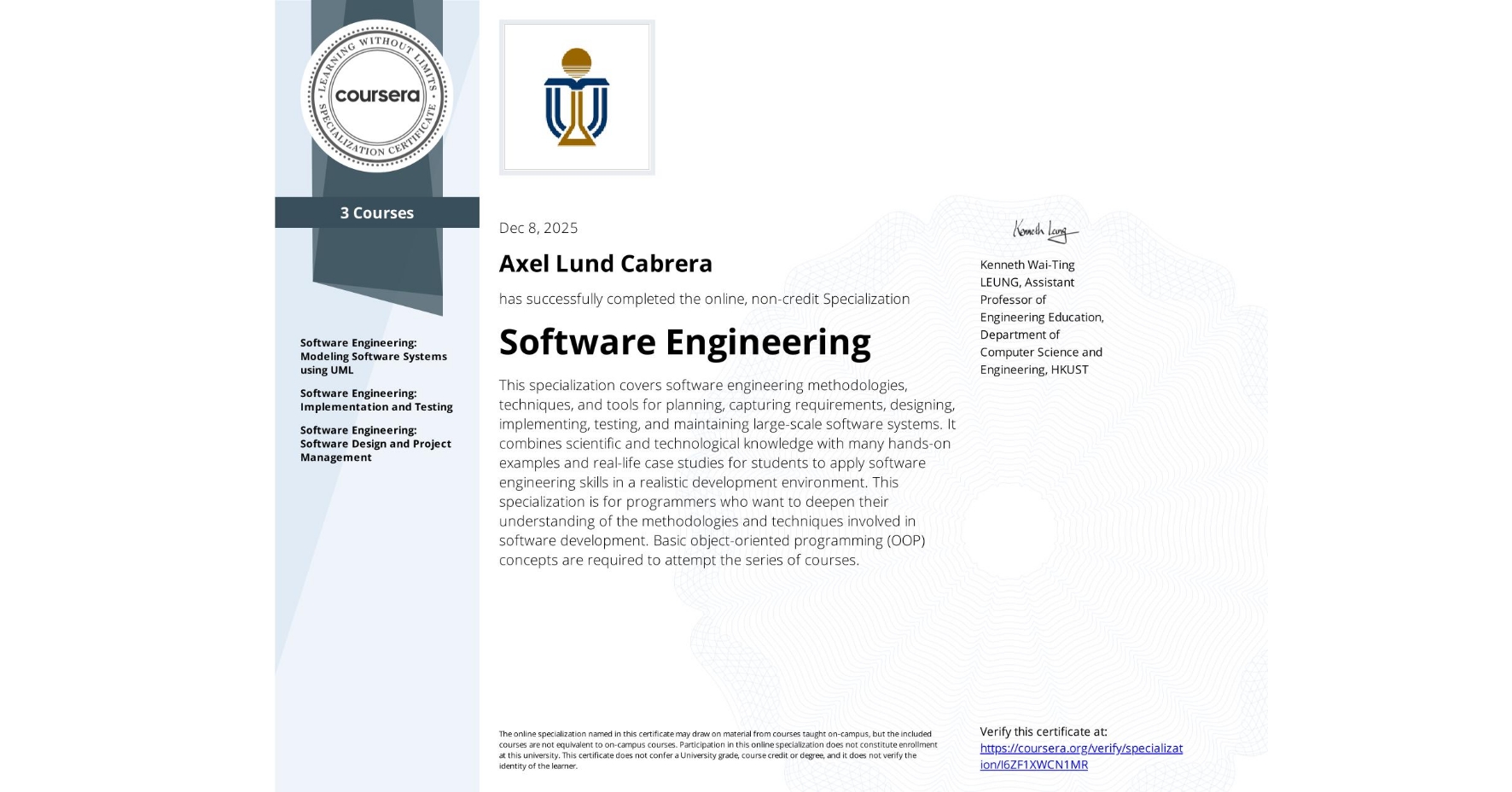Select the recipient name 'Axel Lund Cabrera'

click(607, 264)
